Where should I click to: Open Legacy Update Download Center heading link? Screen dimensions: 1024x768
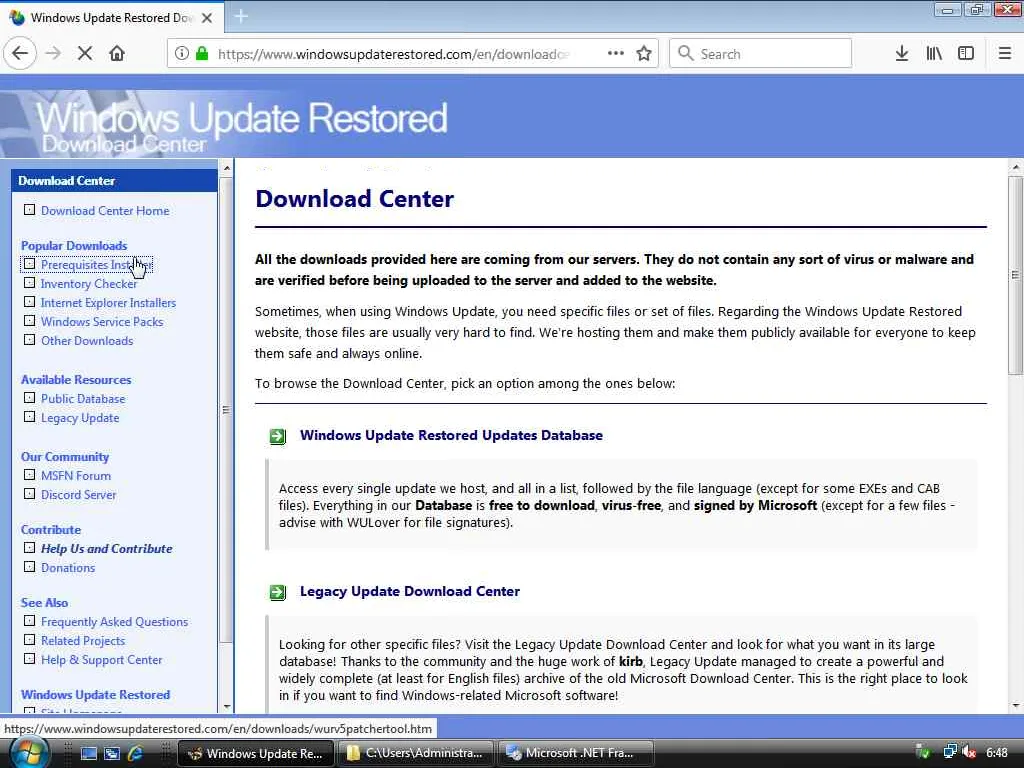tap(409, 592)
